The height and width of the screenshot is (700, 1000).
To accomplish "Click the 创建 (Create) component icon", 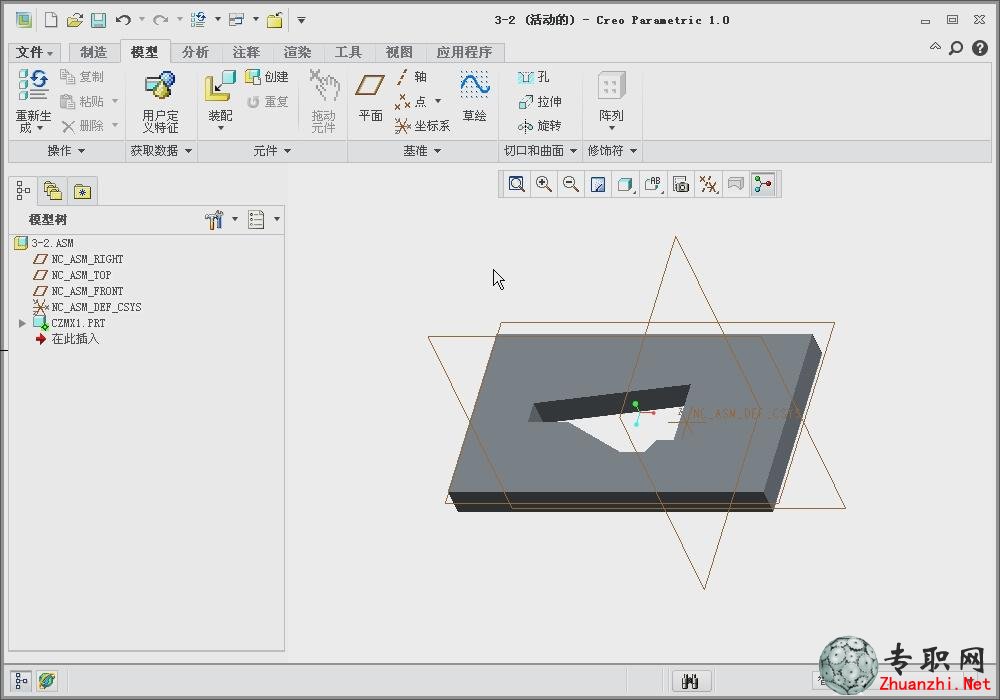I will (267, 77).
